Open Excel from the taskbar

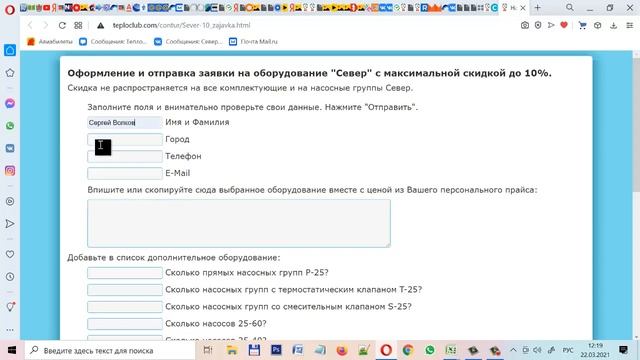pos(451,350)
